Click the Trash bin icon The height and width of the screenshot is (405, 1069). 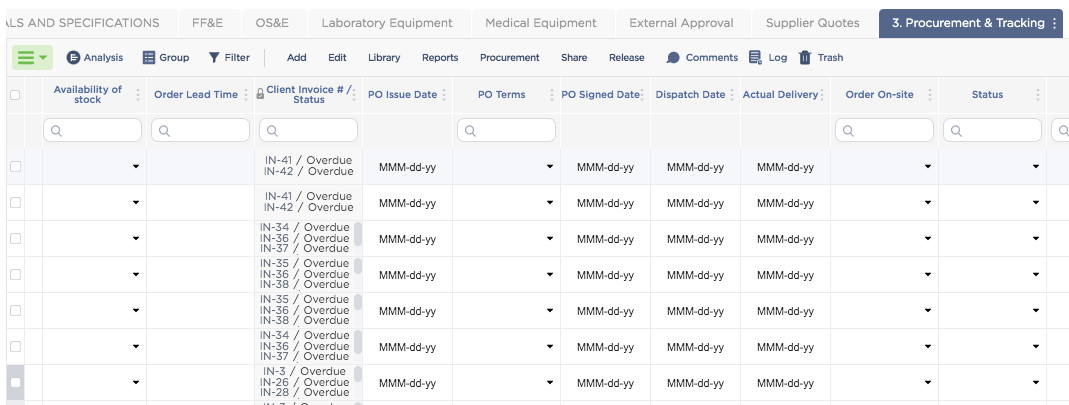(805, 58)
